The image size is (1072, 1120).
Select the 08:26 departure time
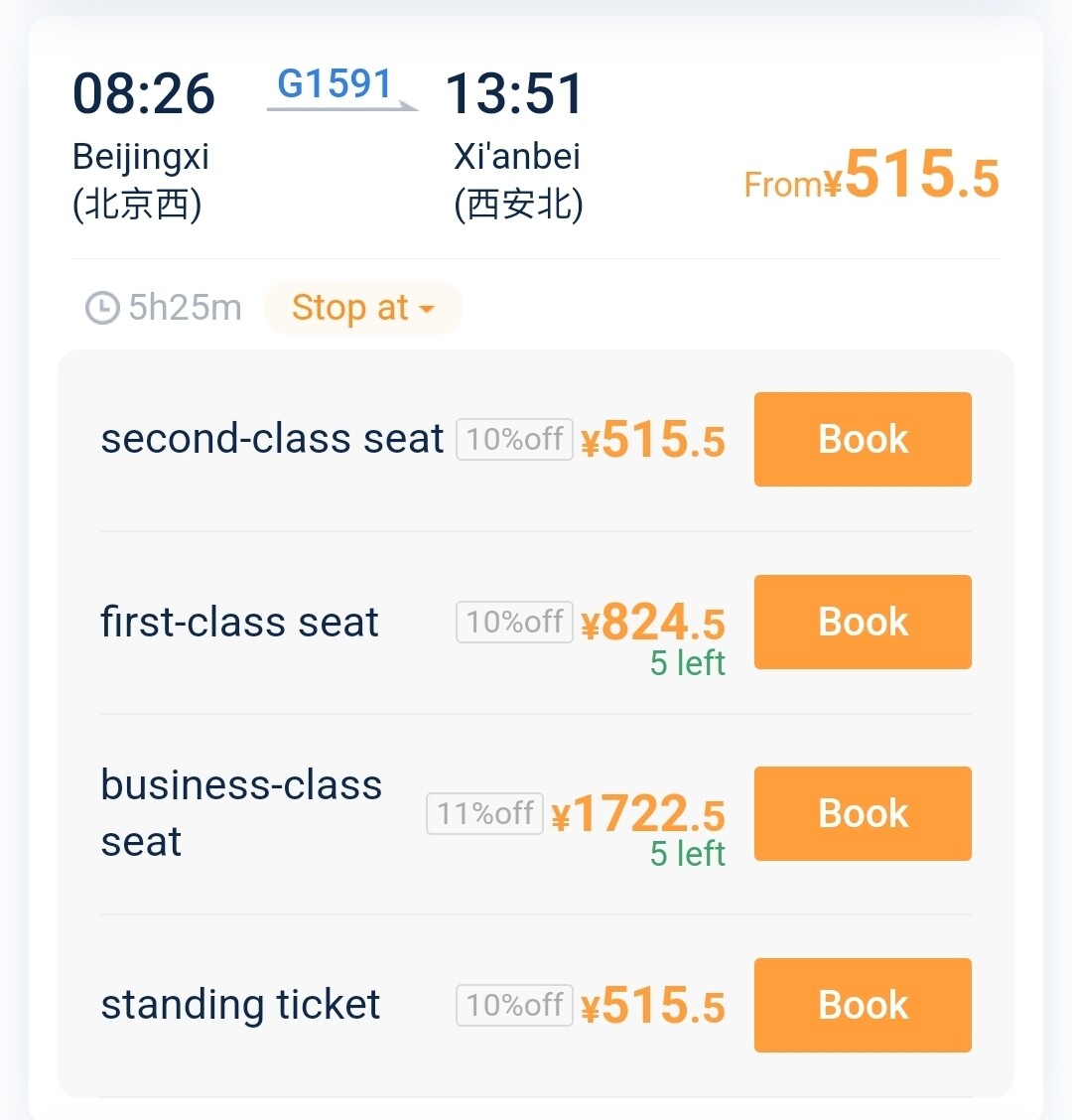coord(144,93)
